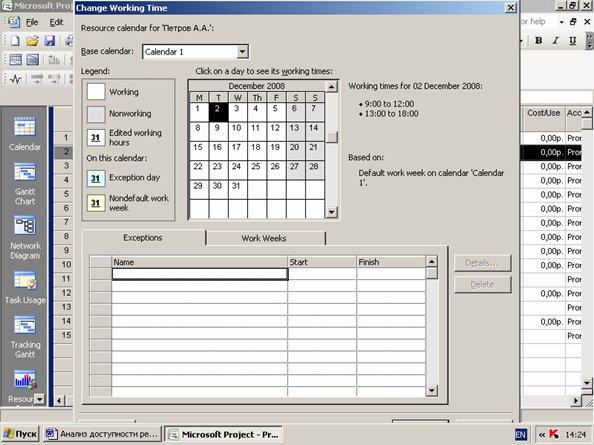
Task: Open the Пуск start button
Action: 21,434
